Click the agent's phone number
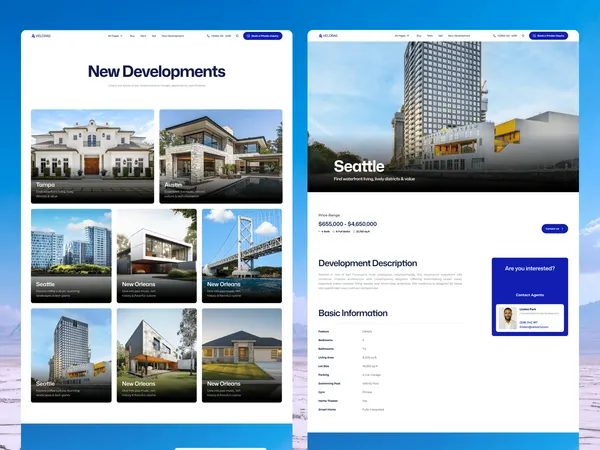600x450 pixels. (528, 323)
